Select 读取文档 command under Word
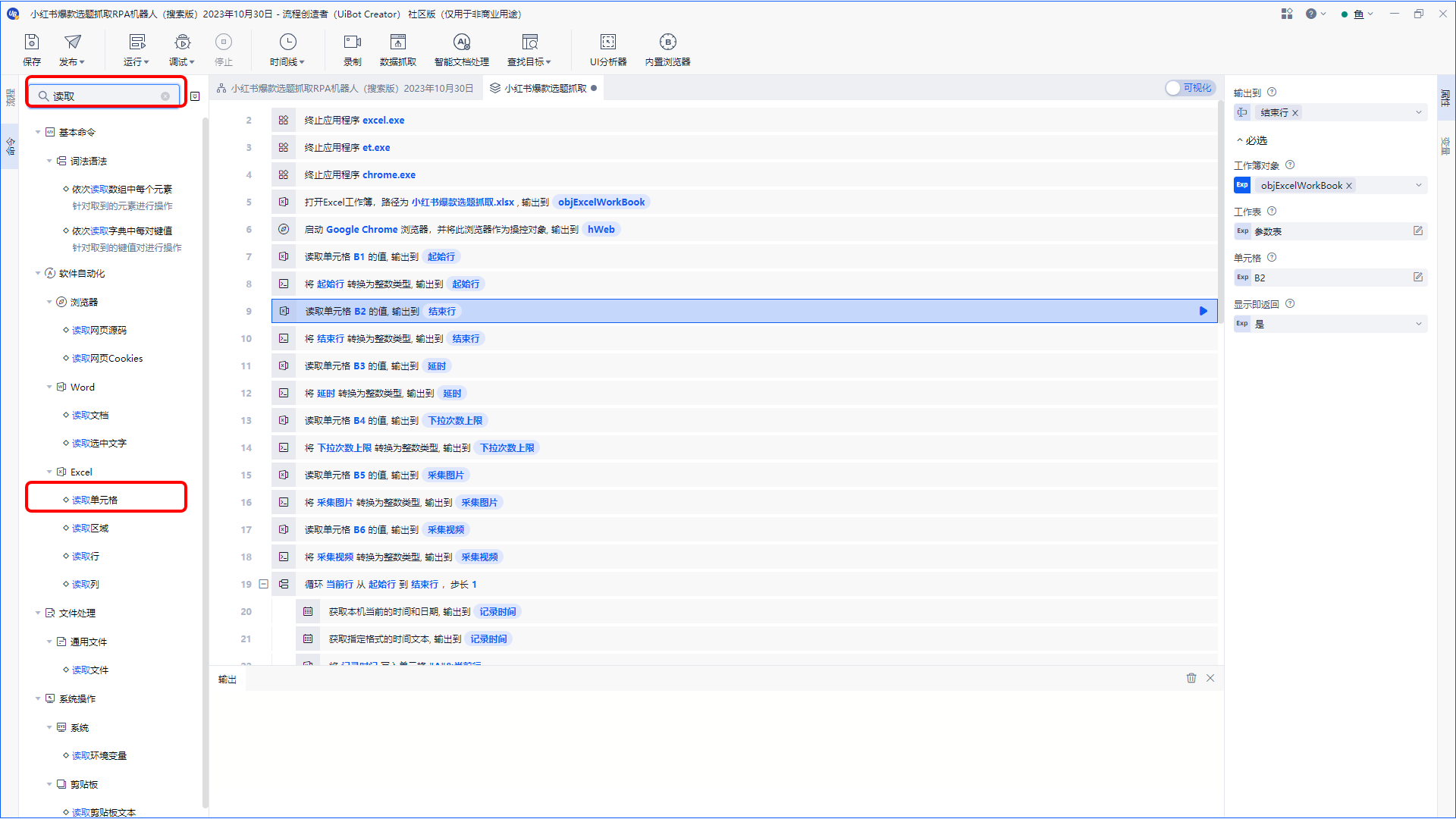Image resolution: width=1456 pixels, height=819 pixels. [x=90, y=415]
